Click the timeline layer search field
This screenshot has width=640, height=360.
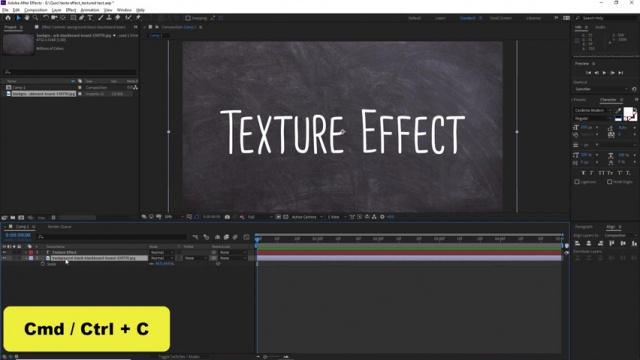click(x=112, y=236)
